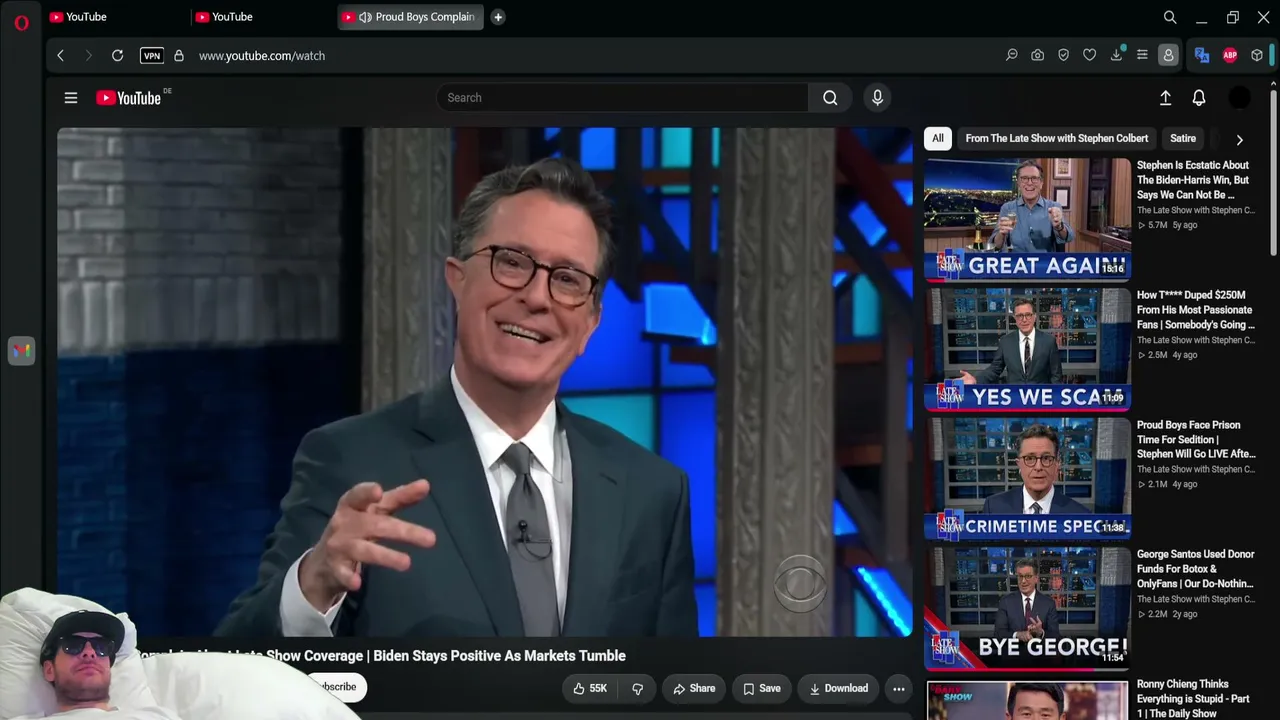1280x720 pixels.
Task: Go back using the browser back arrow
Action: point(61,56)
